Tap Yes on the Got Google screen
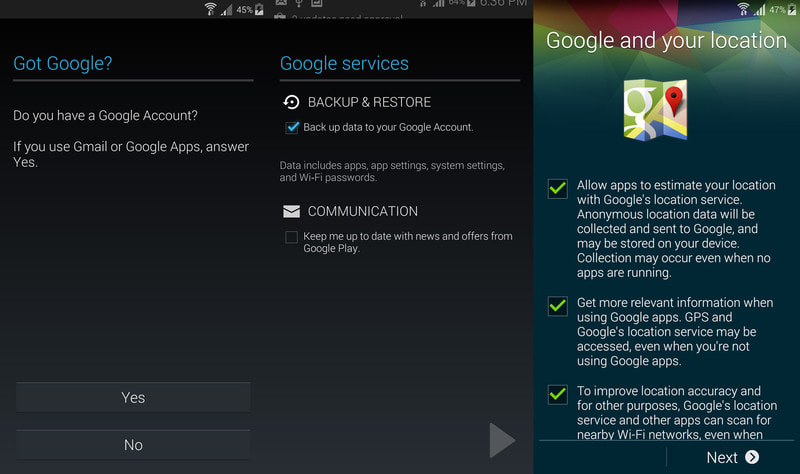The height and width of the screenshot is (474, 800). (133, 397)
